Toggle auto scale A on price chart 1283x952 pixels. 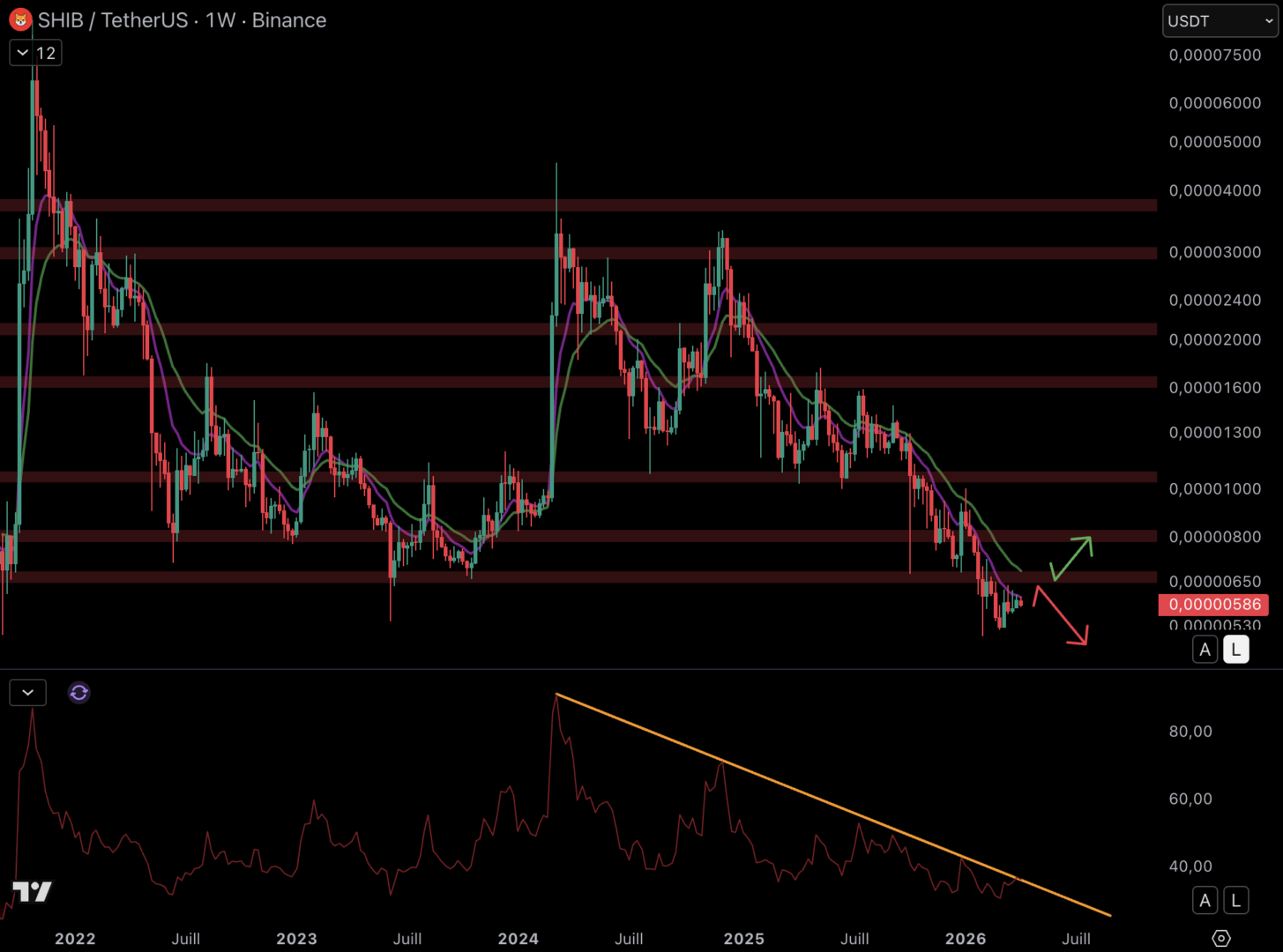[1205, 650]
